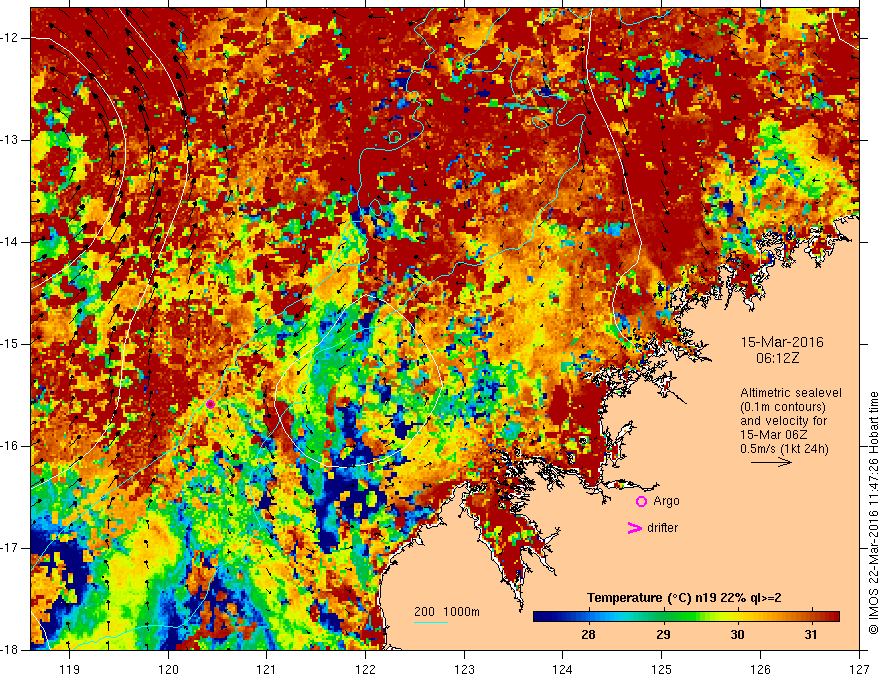Click the "Altimetric sealevel" caption line

(791, 393)
